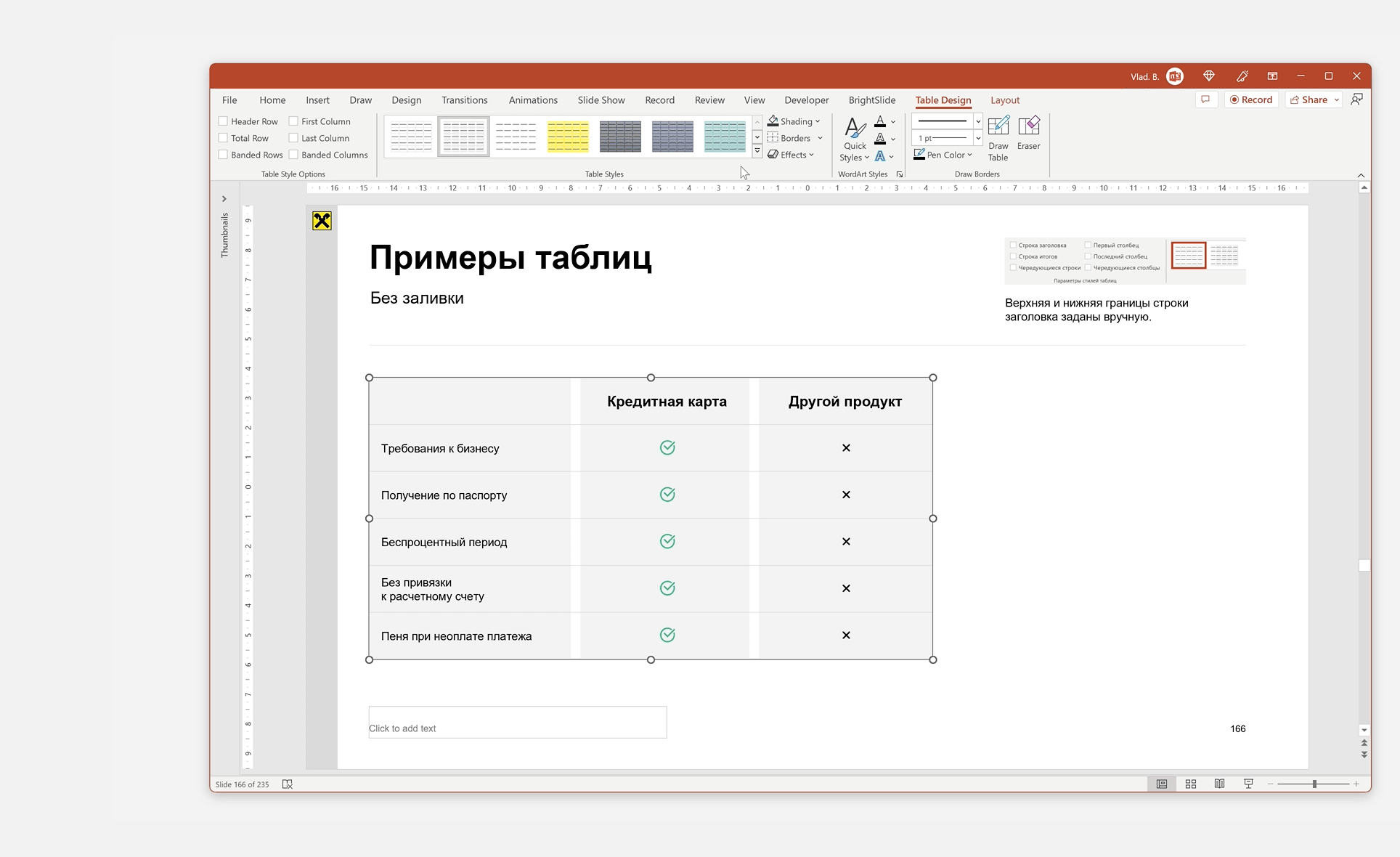1400x857 pixels.
Task: Click the Normal view icon
Action: coord(1162,784)
